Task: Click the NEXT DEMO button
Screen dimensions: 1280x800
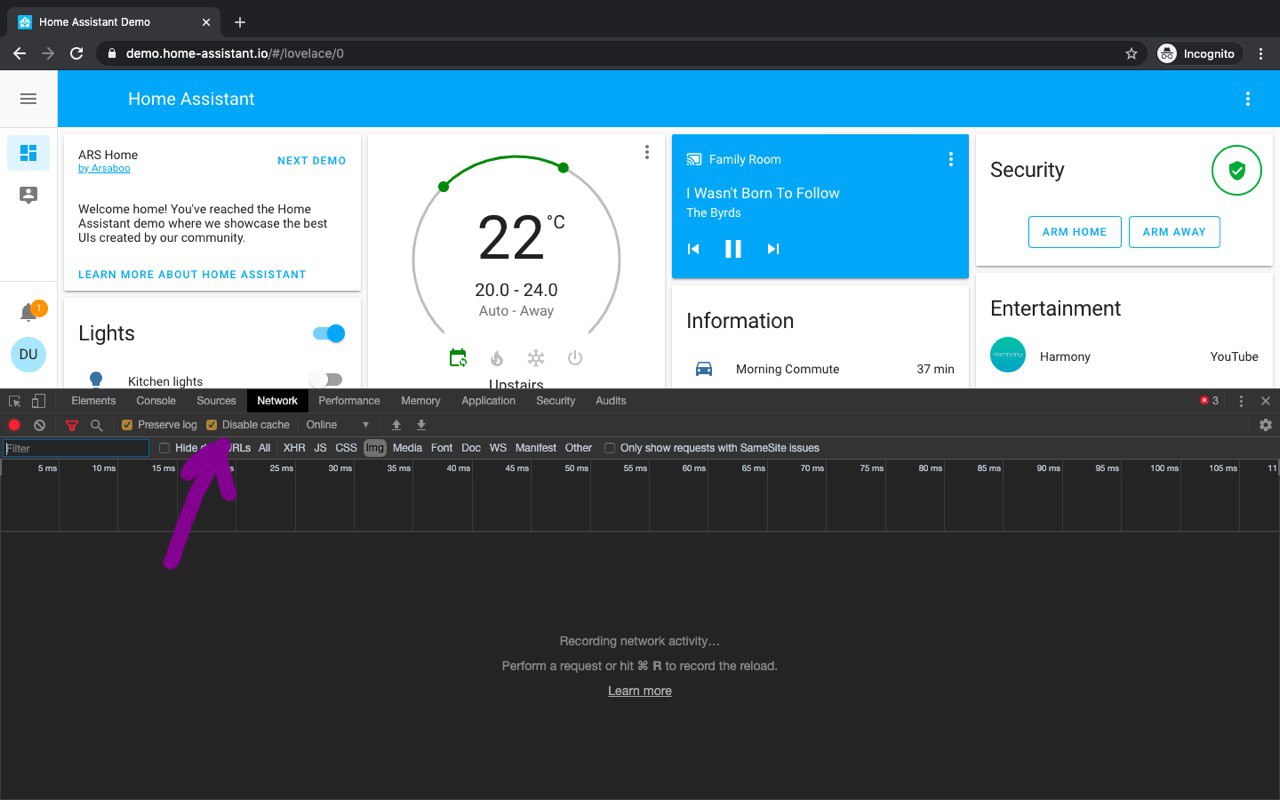Action: 312,160
